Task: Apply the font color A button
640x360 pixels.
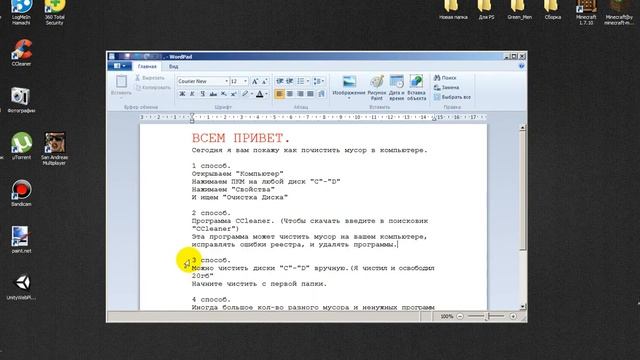Action: 259,94
